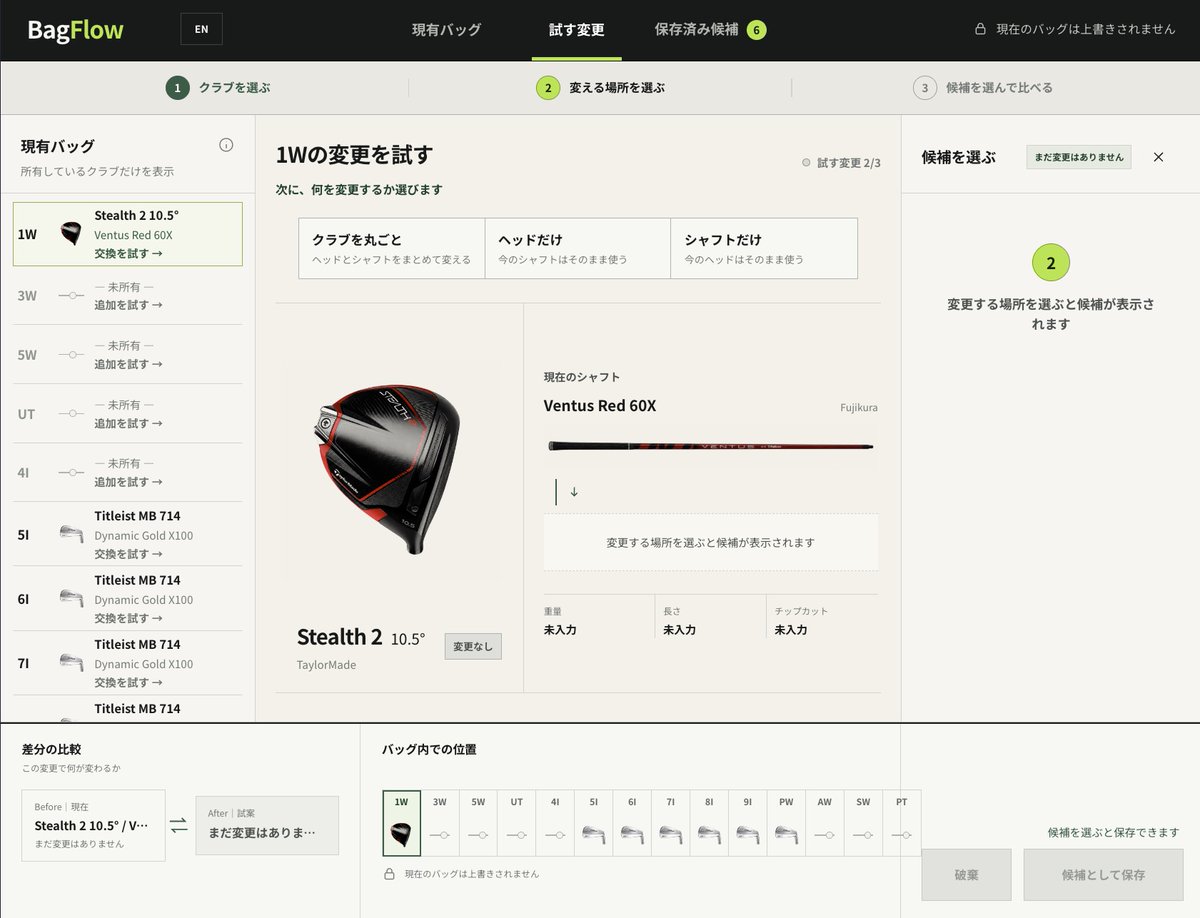Image resolution: width=1200 pixels, height=918 pixels.
Task: Select the 4I slot in the bag strip
Action: tap(555, 823)
